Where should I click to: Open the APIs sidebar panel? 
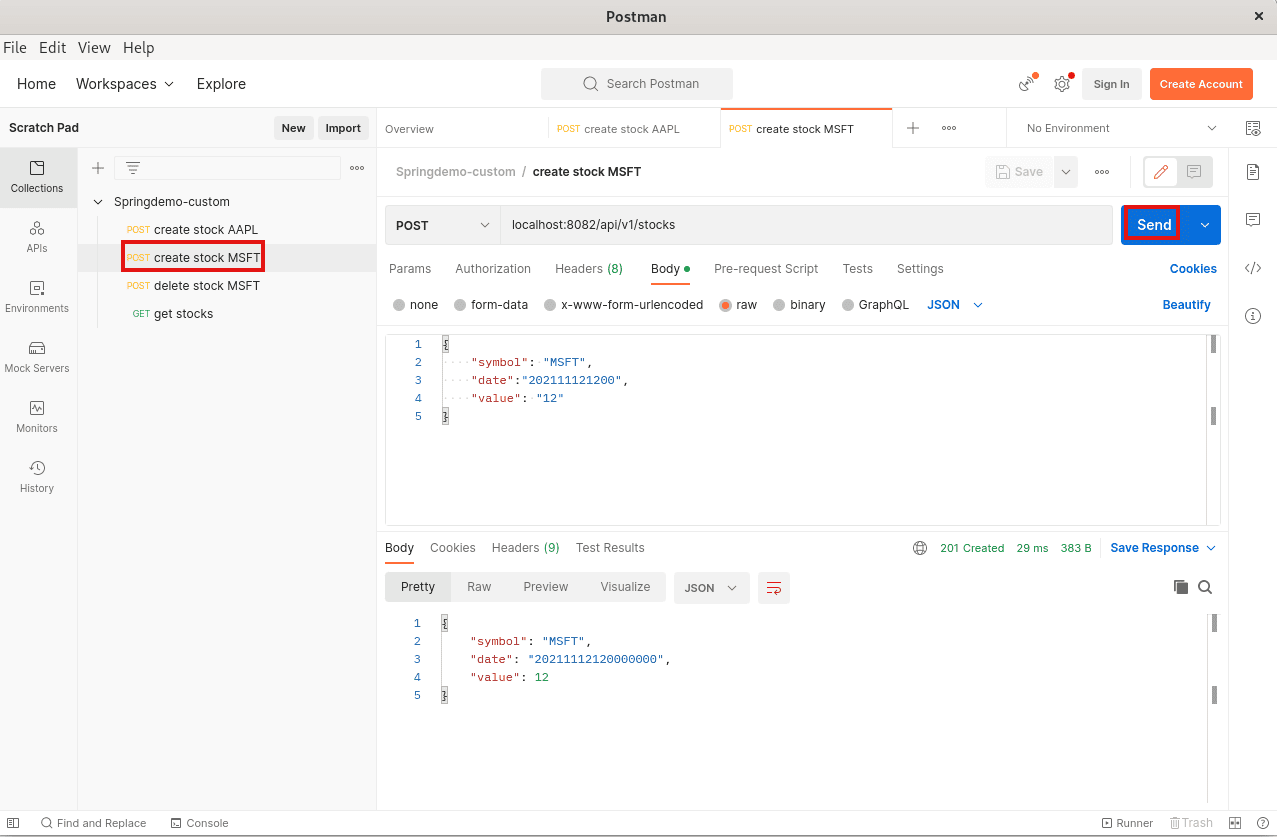(38, 237)
